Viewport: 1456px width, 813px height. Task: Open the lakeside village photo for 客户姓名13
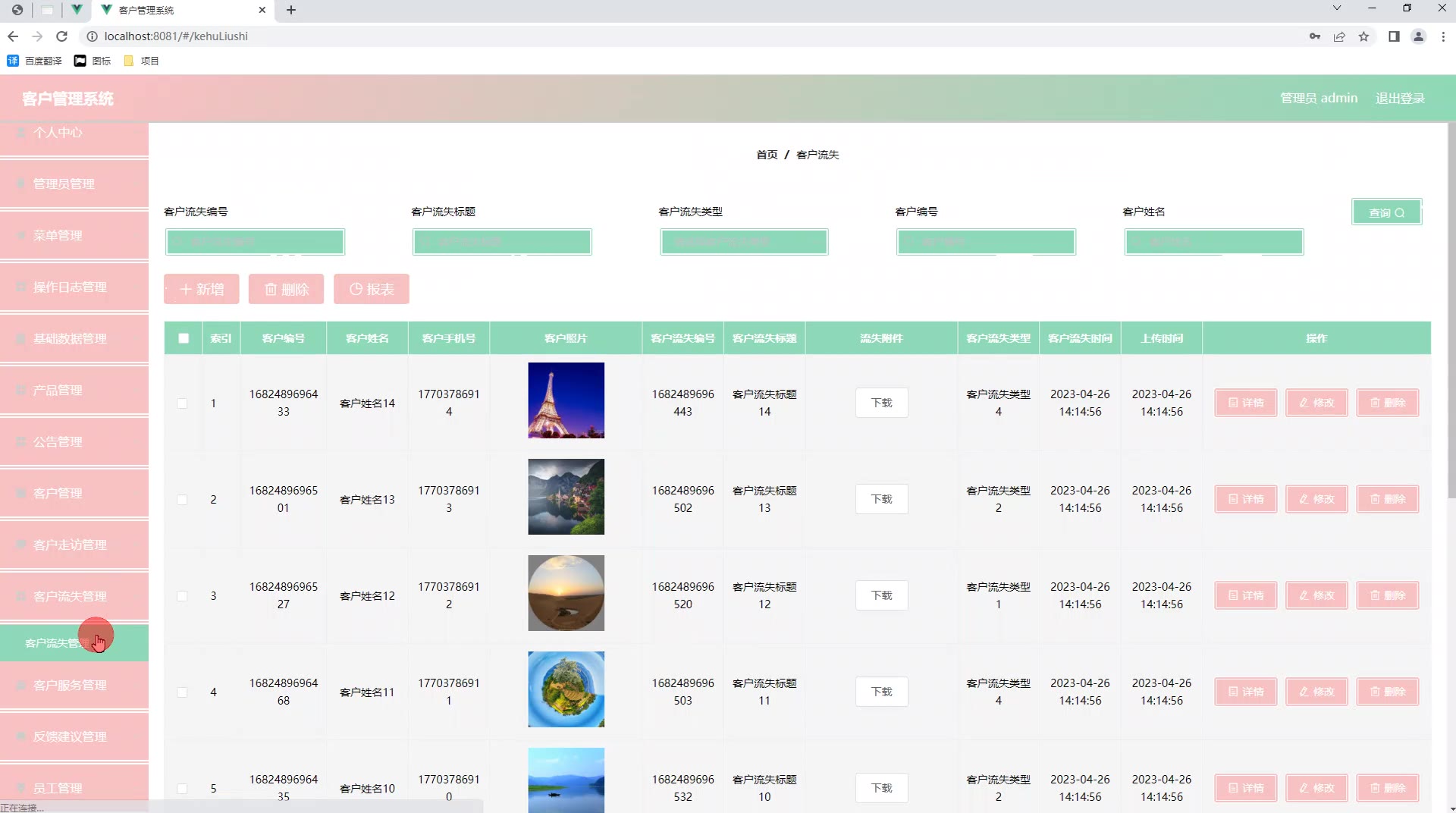tap(566, 497)
